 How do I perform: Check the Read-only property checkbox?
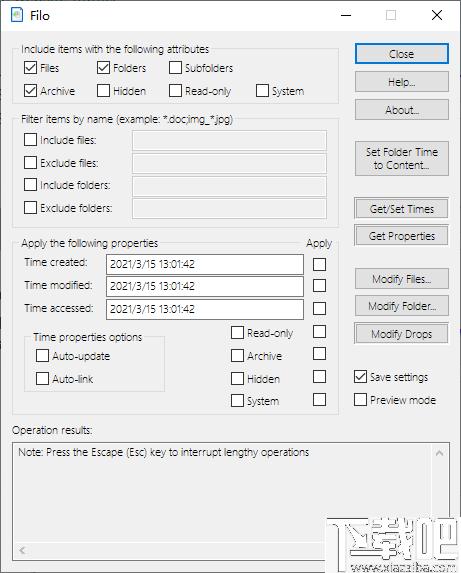(237, 333)
